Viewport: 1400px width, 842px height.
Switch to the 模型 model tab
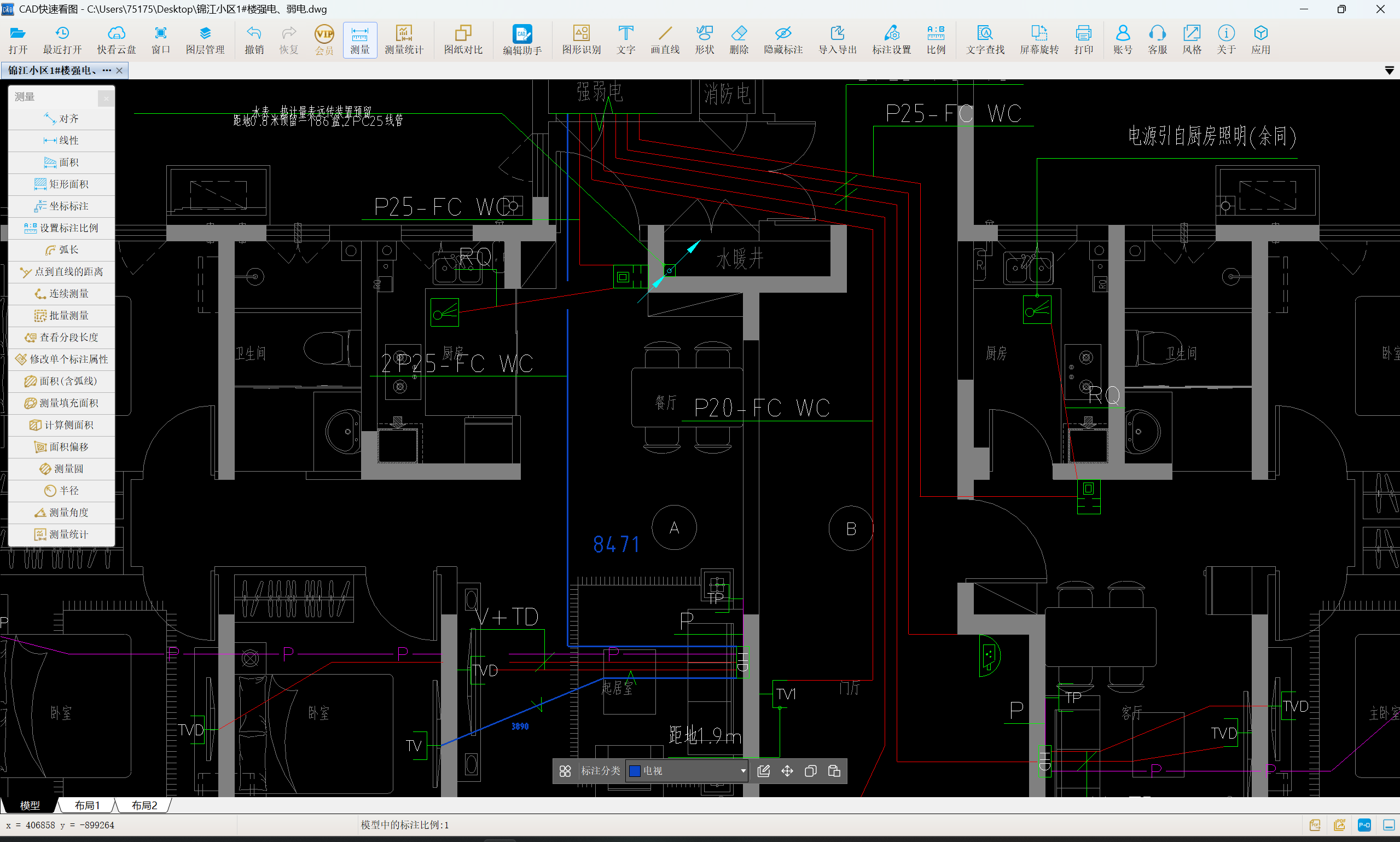pyautogui.click(x=30, y=805)
